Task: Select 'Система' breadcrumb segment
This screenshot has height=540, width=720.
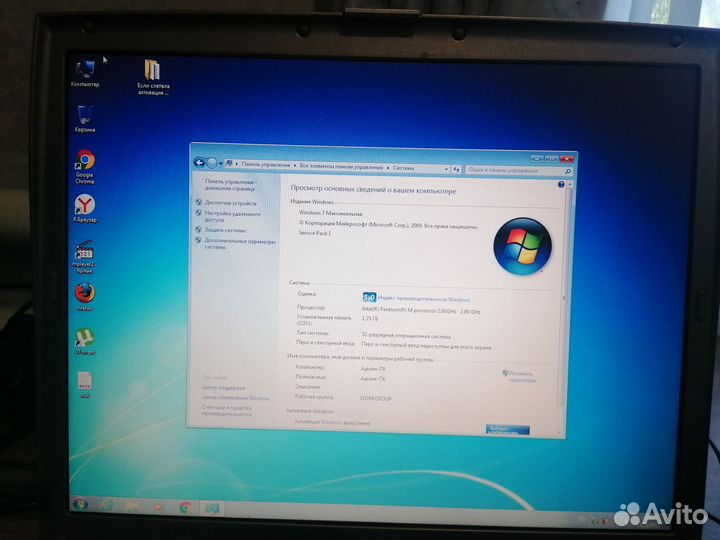Action: point(403,168)
